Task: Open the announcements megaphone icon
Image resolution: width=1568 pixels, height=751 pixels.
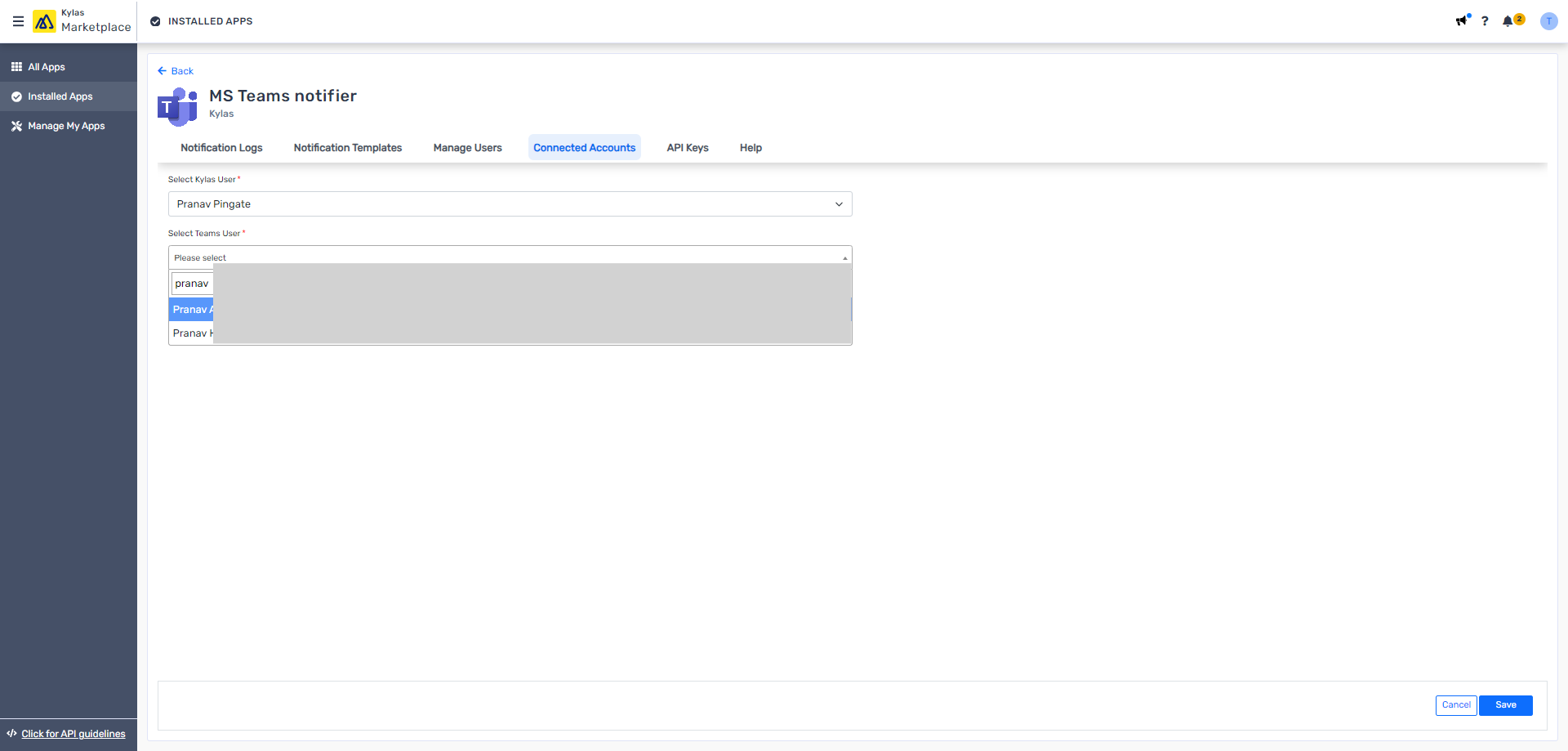Action: tap(1462, 20)
